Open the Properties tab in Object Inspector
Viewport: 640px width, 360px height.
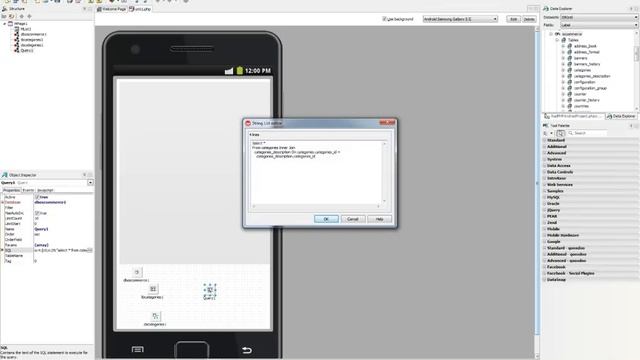tap(12, 190)
